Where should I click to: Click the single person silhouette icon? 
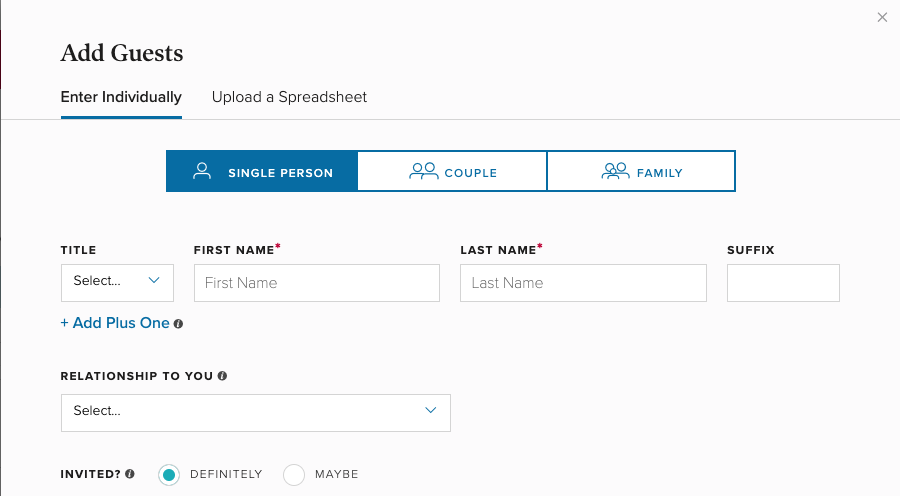pyautogui.click(x=202, y=171)
